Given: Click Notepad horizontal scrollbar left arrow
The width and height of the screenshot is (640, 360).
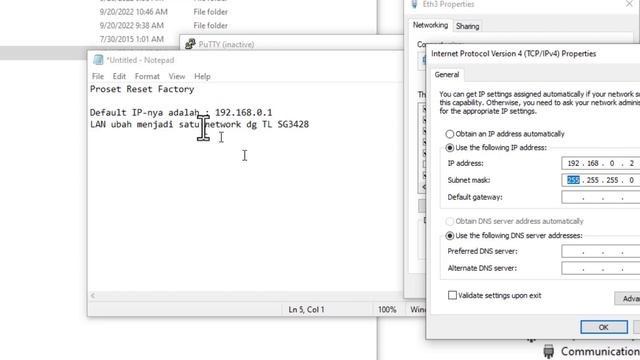Looking at the screenshot, I should pyautogui.click(x=93, y=296).
